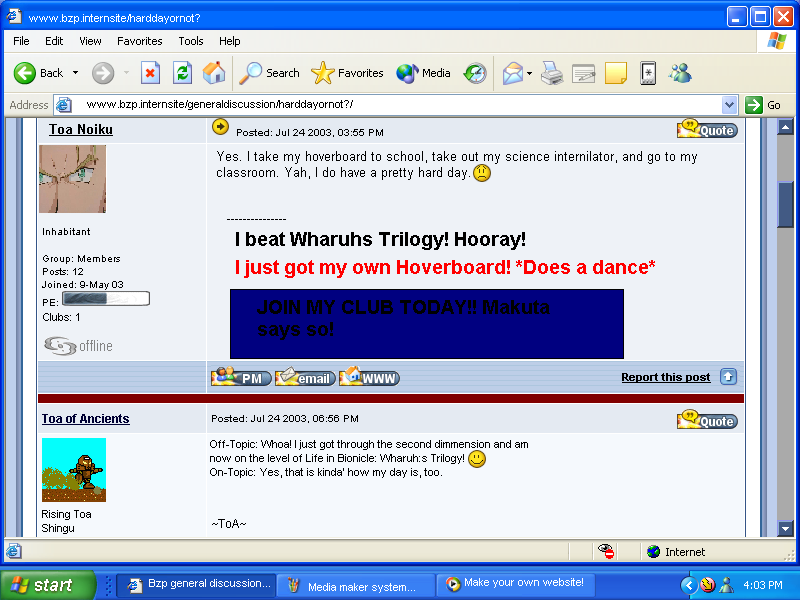Click the offline status icon

(78, 346)
